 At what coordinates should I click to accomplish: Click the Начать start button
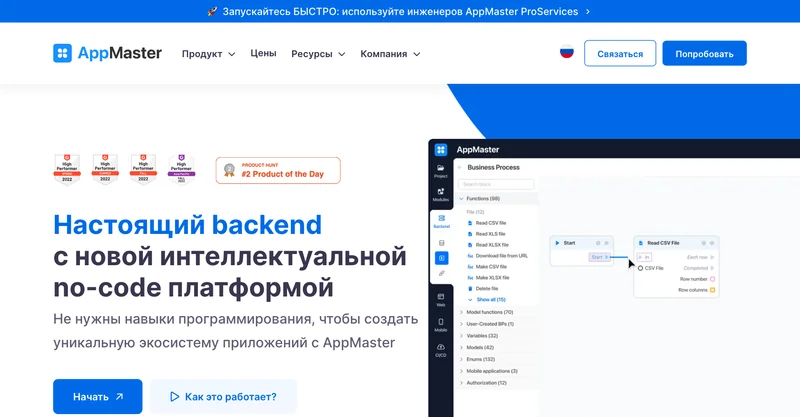[x=97, y=397]
